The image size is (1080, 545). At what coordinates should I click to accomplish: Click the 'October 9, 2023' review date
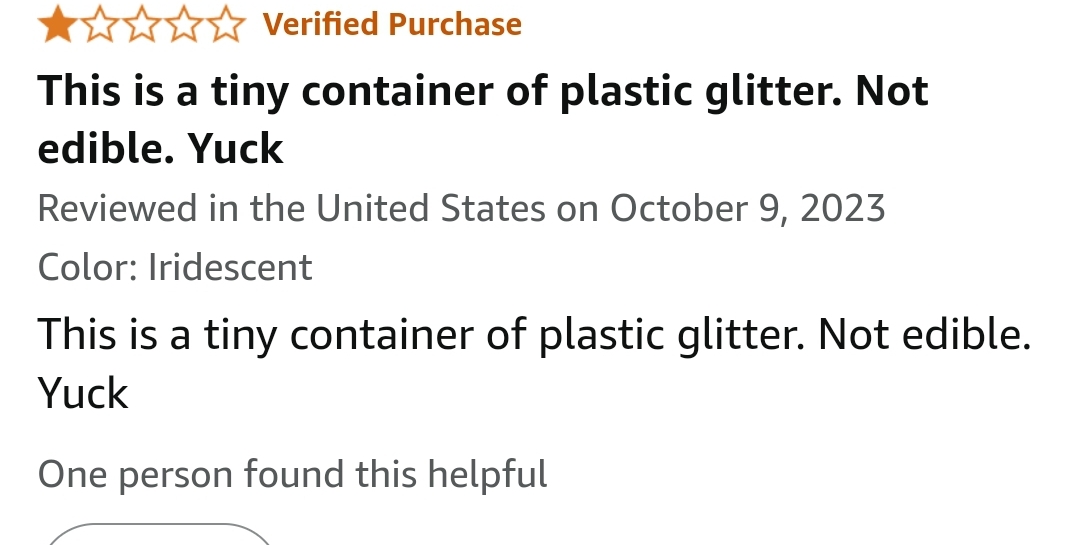tap(747, 208)
